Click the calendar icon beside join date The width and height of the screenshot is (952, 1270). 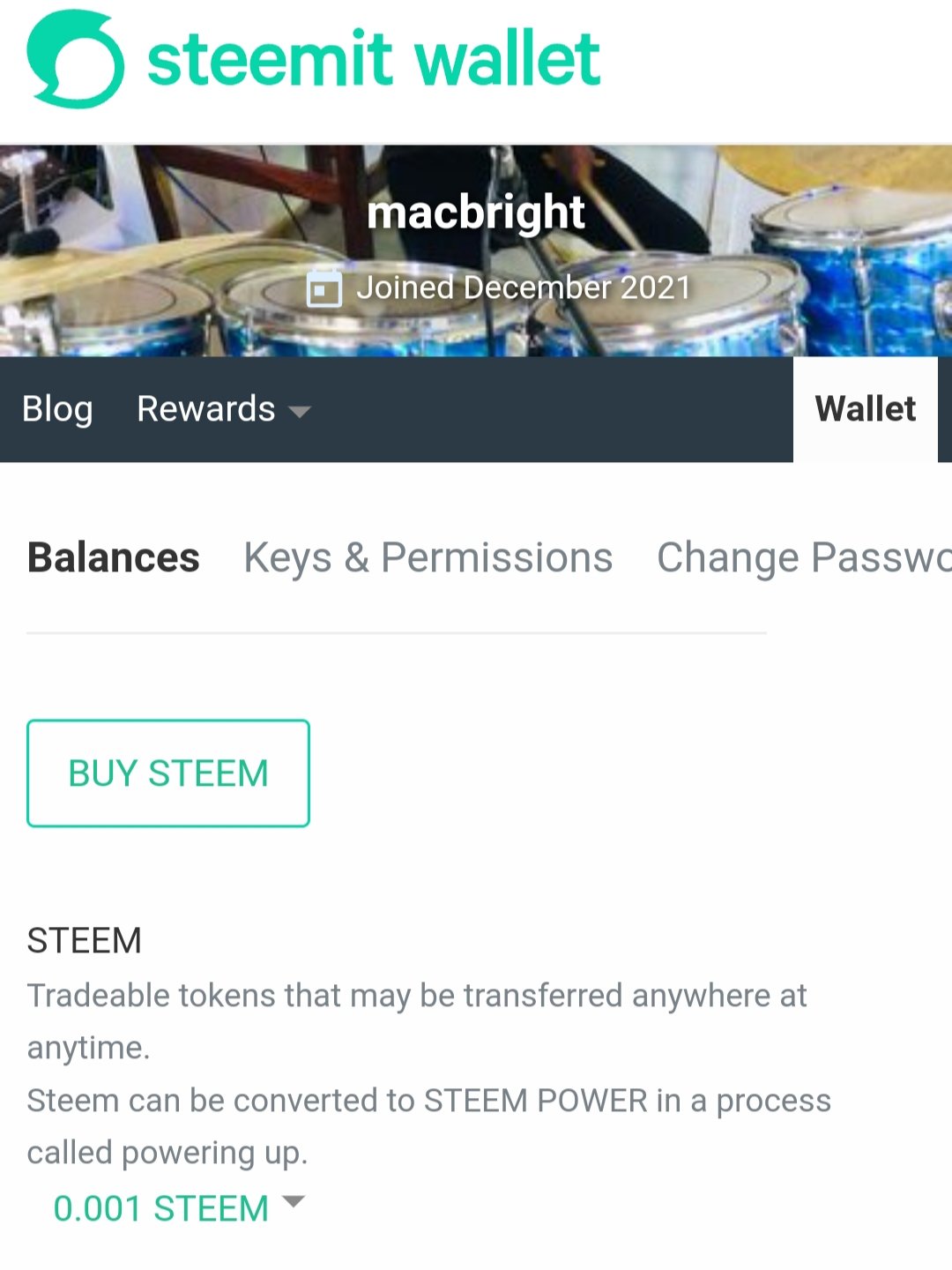click(x=324, y=288)
